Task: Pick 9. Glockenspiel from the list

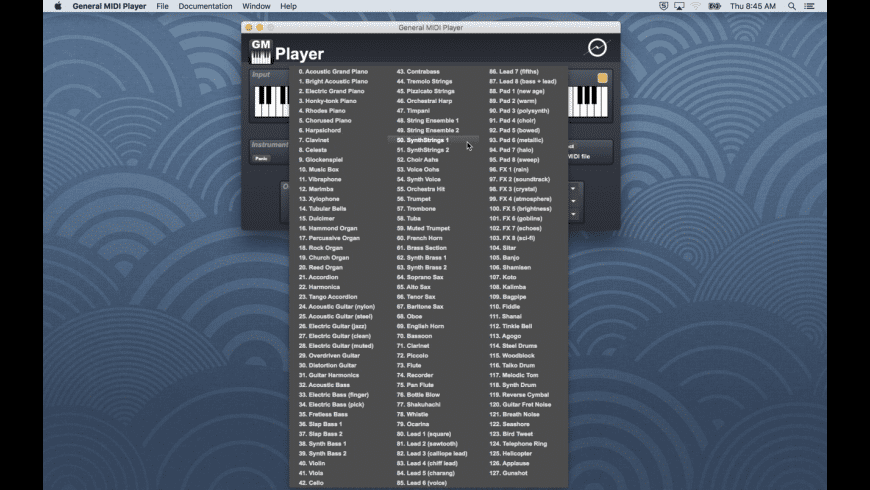Action: pyautogui.click(x=321, y=160)
